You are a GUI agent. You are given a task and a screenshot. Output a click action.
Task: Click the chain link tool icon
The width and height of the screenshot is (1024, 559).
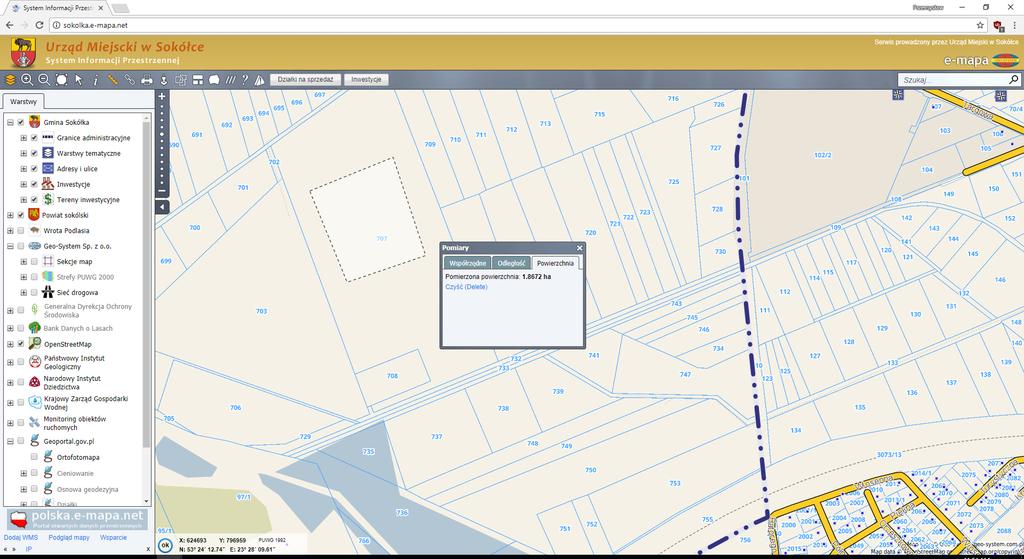[x=130, y=80]
